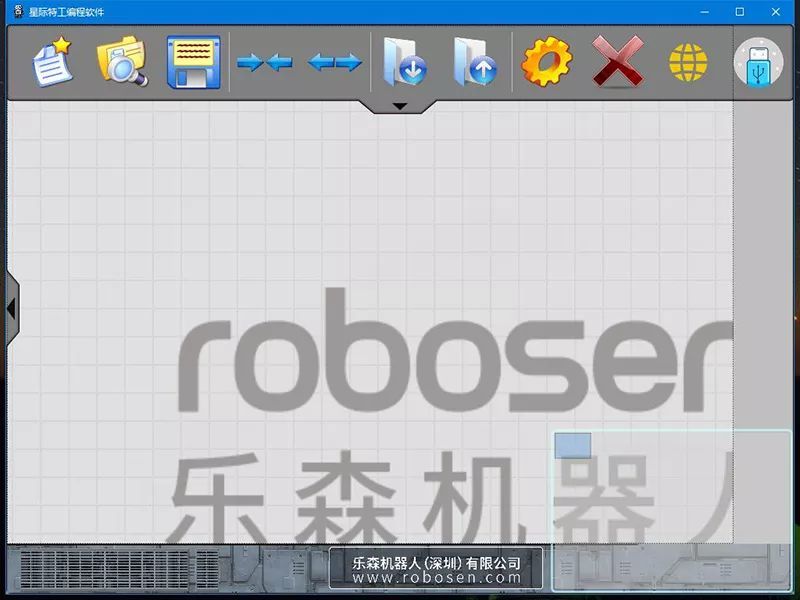Click the round USB connection icon
This screenshot has height=600, width=800.
tap(759, 62)
